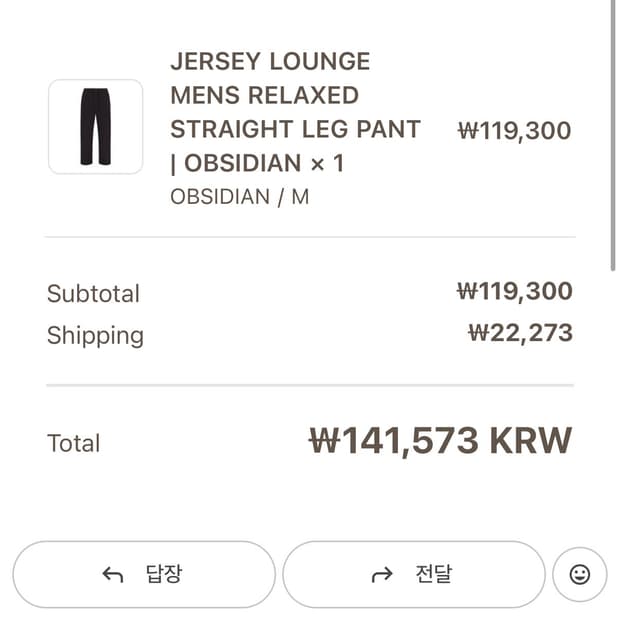Select the Subtotal amount ₩119,300
This screenshot has height=620, width=620.
[x=514, y=292]
